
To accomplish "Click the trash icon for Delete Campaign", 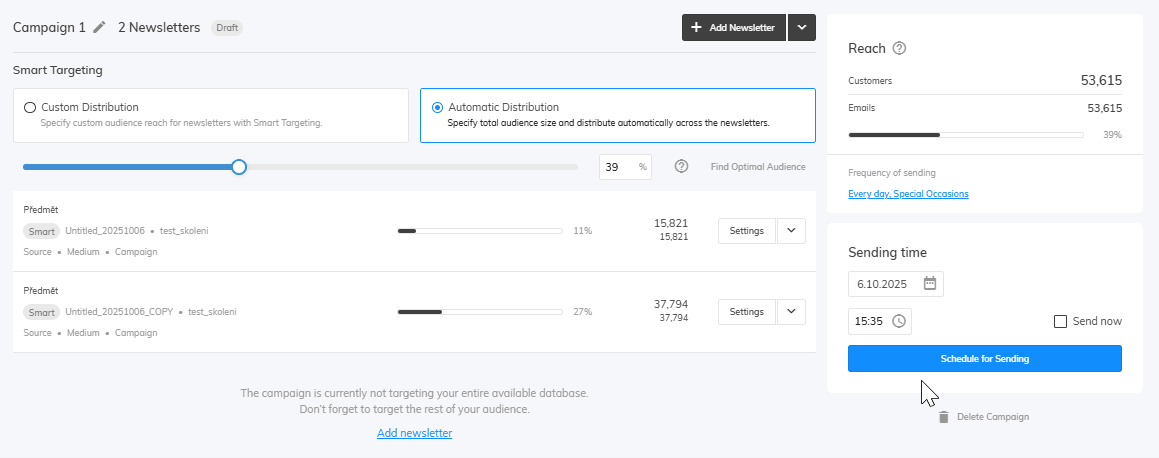I will 943,417.
